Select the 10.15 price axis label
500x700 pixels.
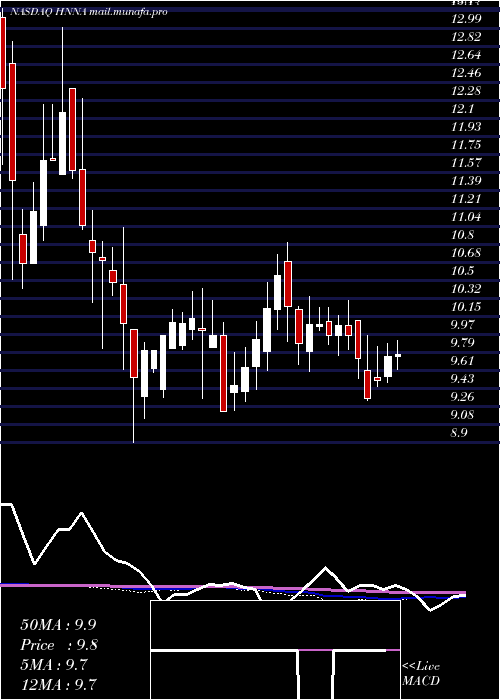pos(466,307)
